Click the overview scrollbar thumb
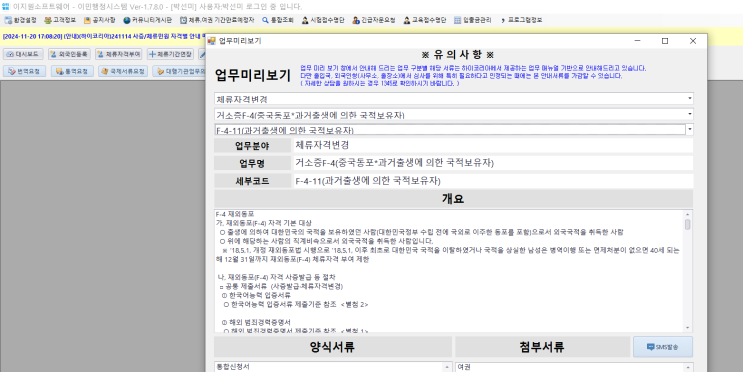 [688, 224]
